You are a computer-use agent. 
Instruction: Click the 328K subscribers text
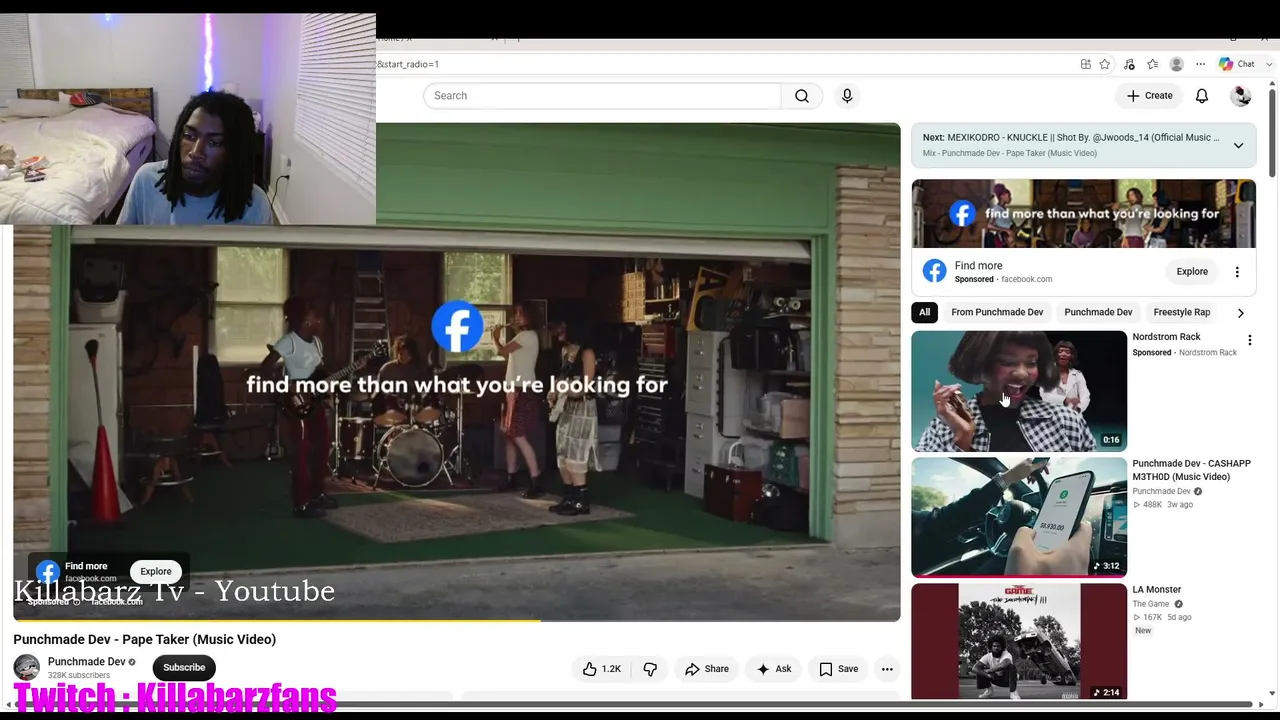tap(79, 676)
